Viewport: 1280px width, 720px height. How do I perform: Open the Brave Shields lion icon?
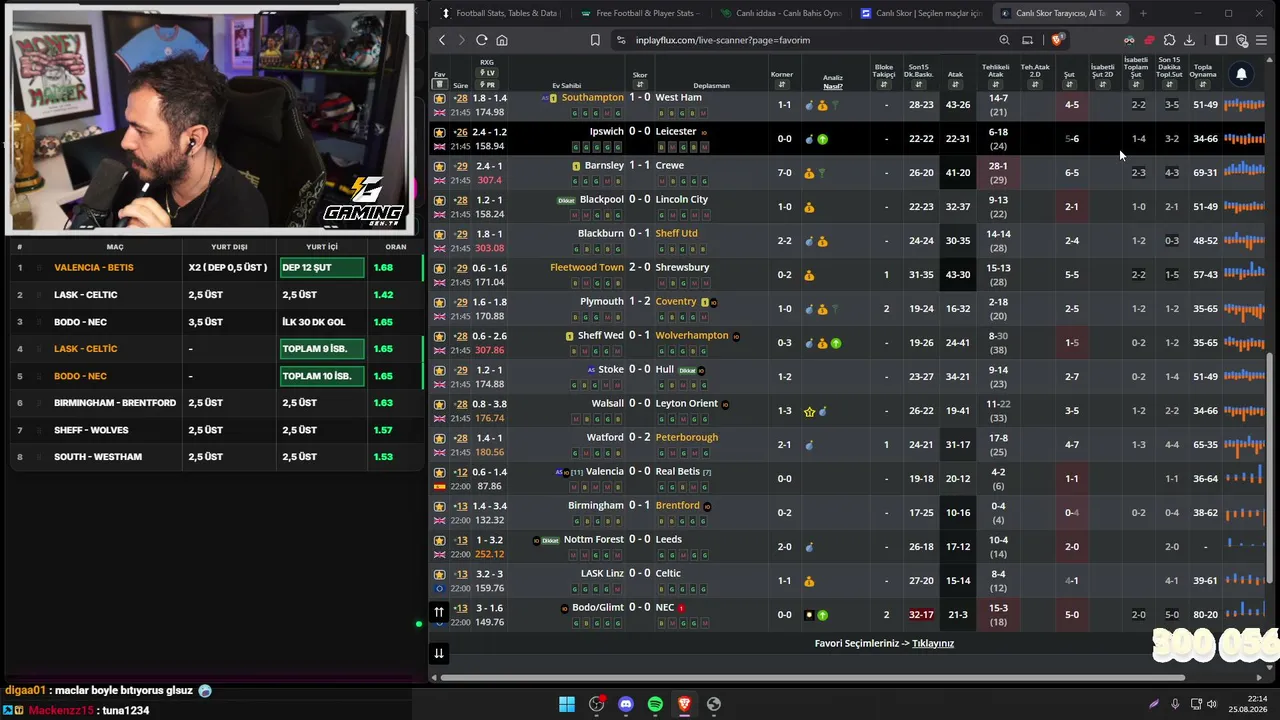(x=1058, y=40)
